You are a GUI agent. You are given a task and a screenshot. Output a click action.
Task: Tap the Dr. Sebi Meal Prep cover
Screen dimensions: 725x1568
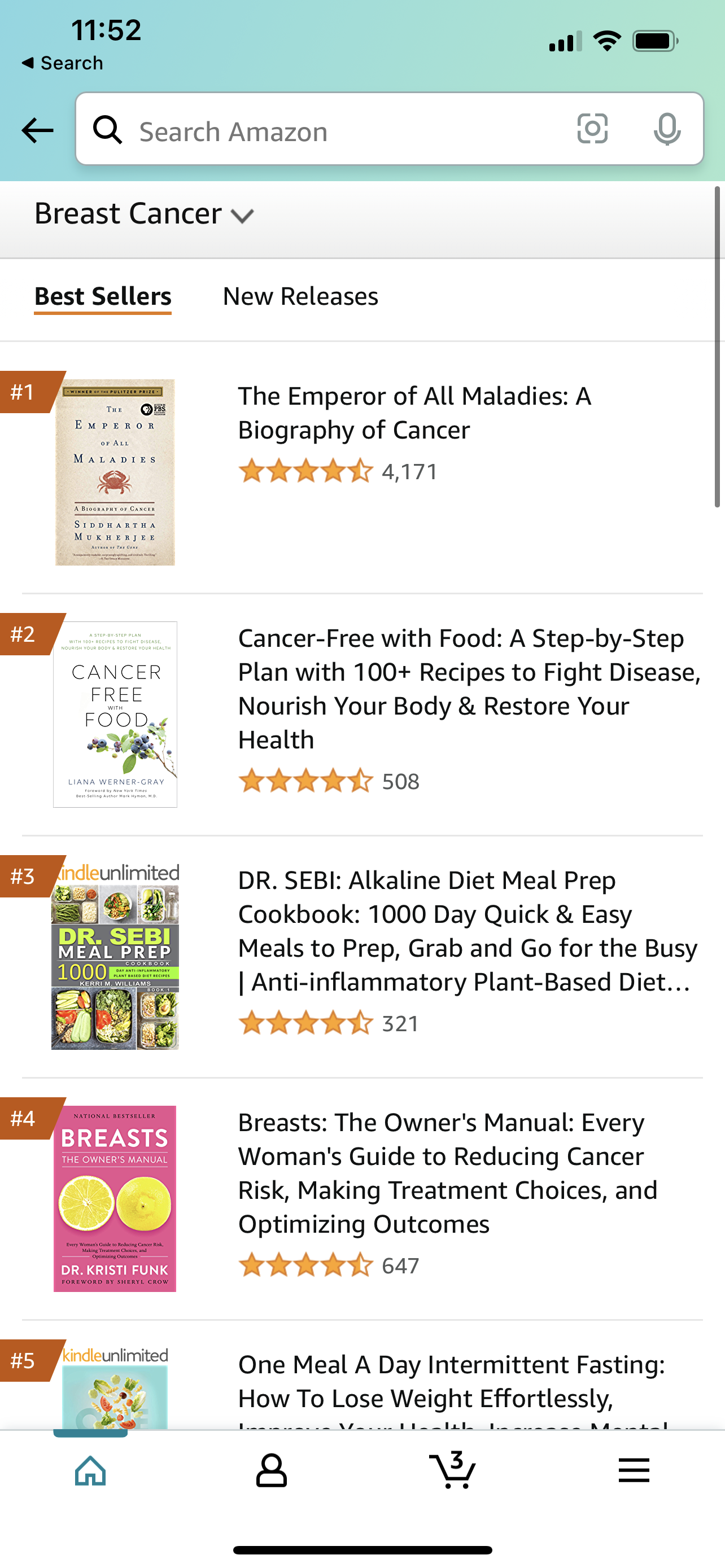(x=115, y=957)
